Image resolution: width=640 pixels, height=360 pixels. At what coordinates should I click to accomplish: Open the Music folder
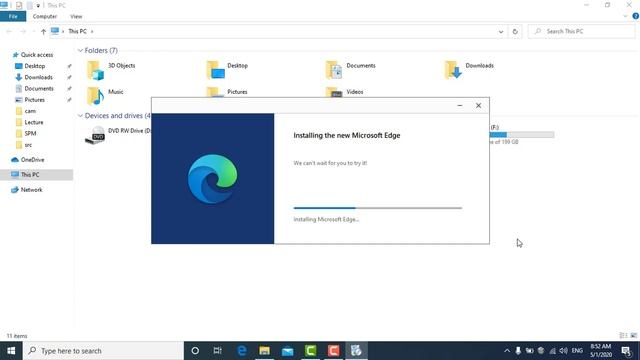point(105,96)
